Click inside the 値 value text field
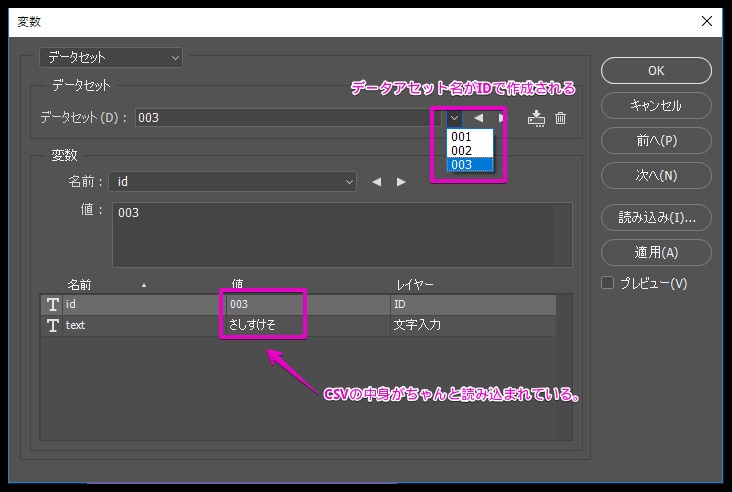Viewport: 732px width, 492px height. [340, 234]
